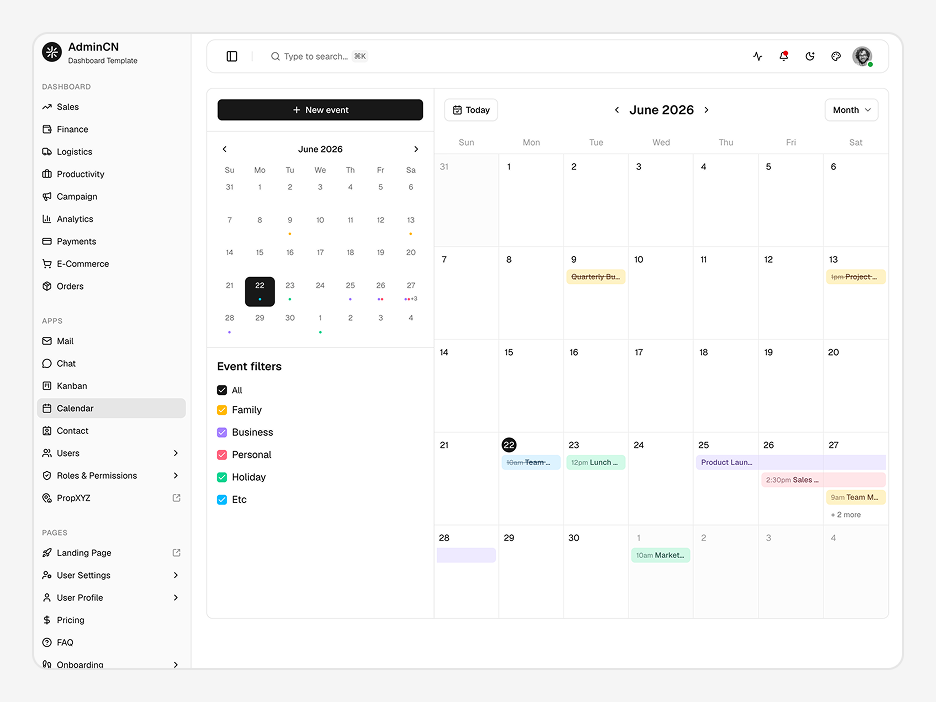This screenshot has width=936, height=702.
Task: Expand User Profile chevron
Action: [176, 598]
